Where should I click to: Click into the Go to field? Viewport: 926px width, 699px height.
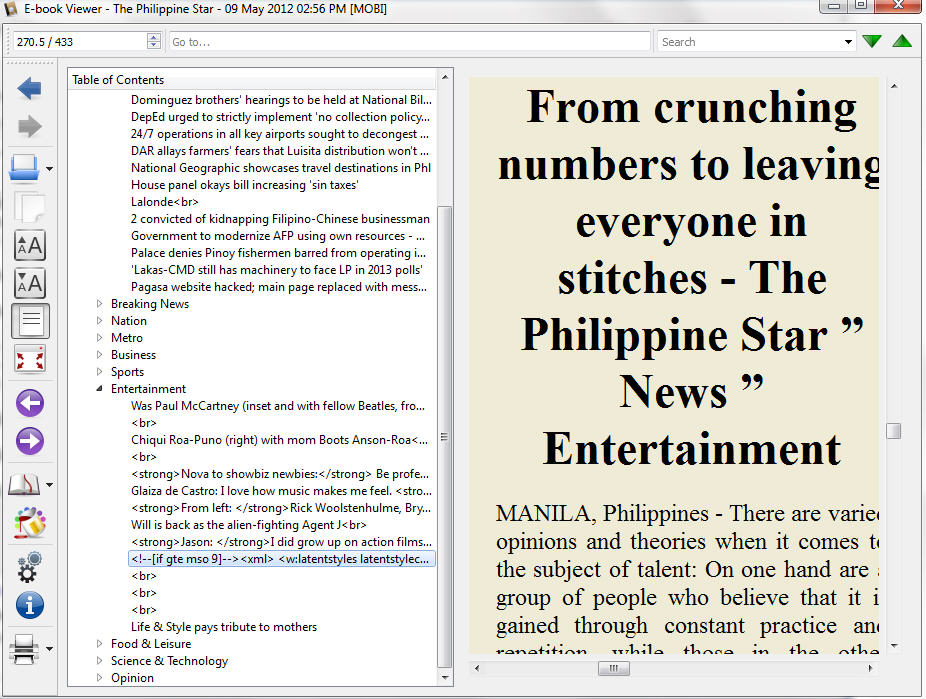click(409, 42)
